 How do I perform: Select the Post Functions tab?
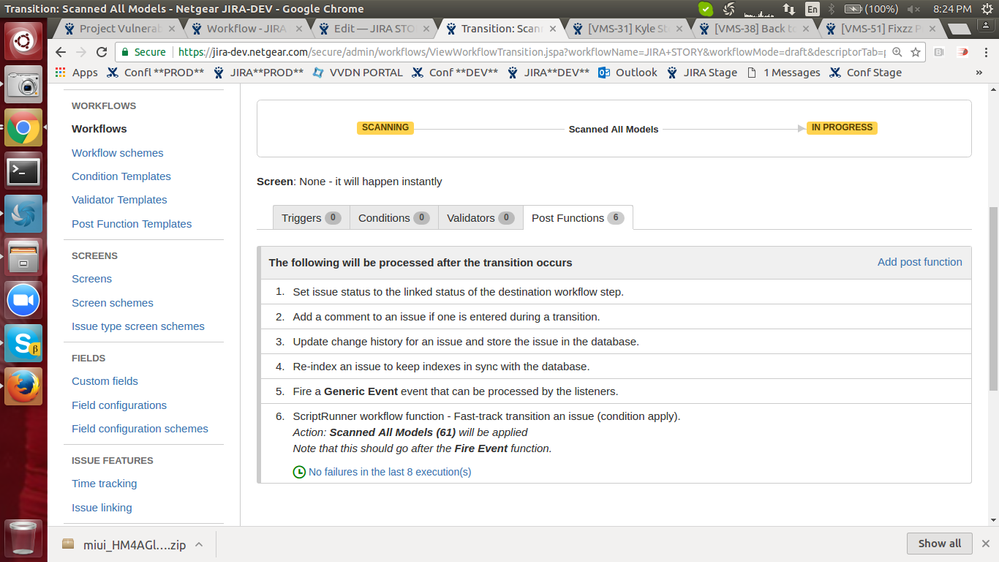577,218
